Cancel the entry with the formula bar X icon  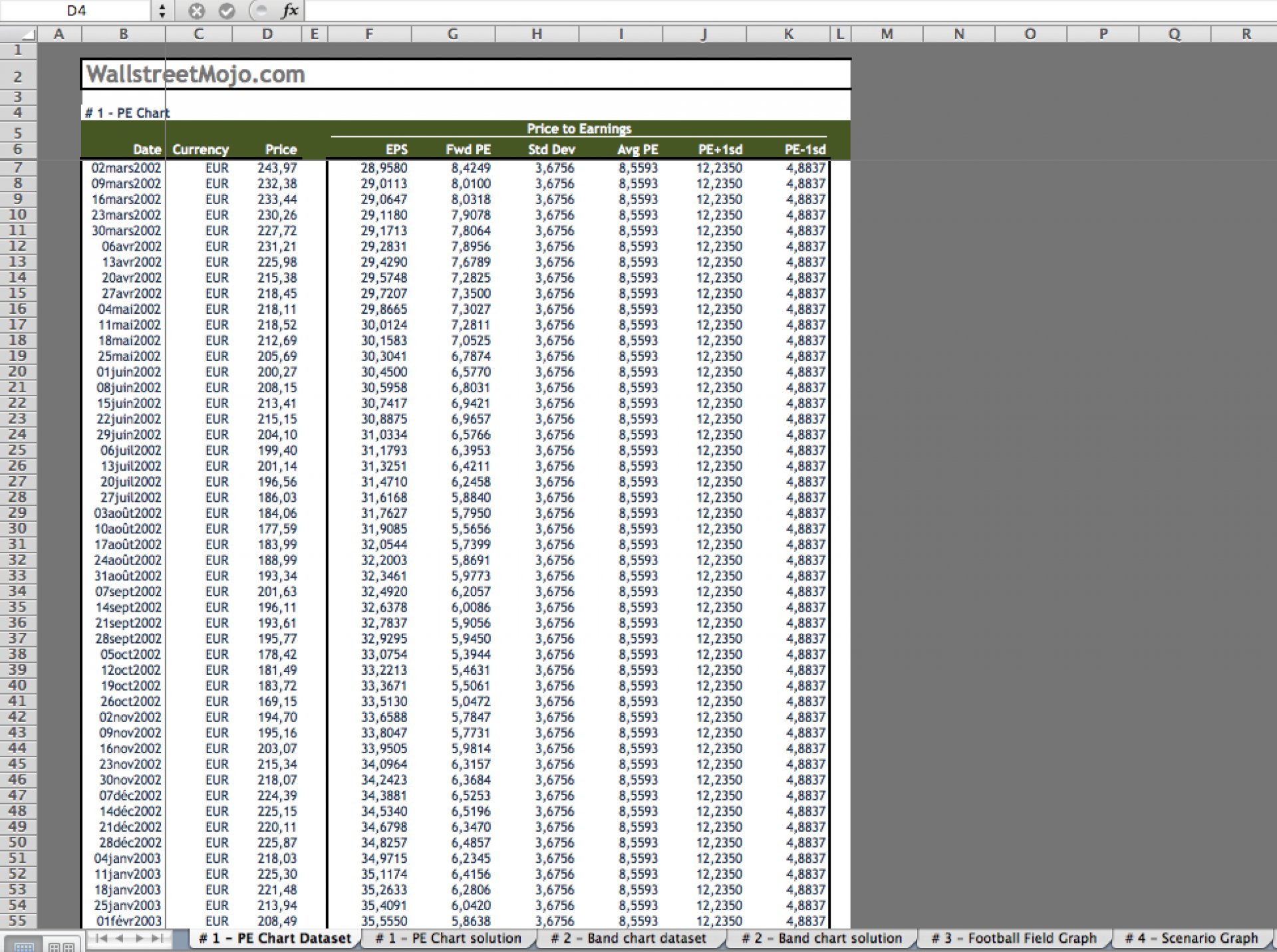point(196,11)
